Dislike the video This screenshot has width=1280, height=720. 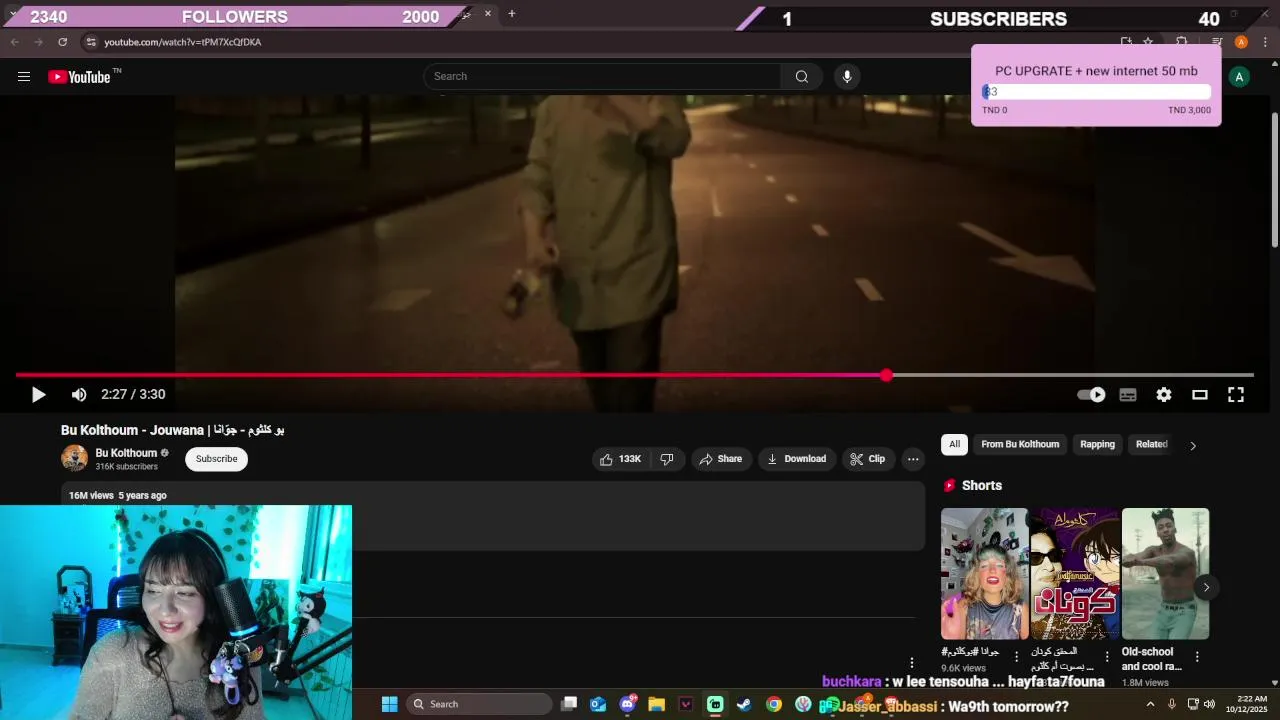667,459
